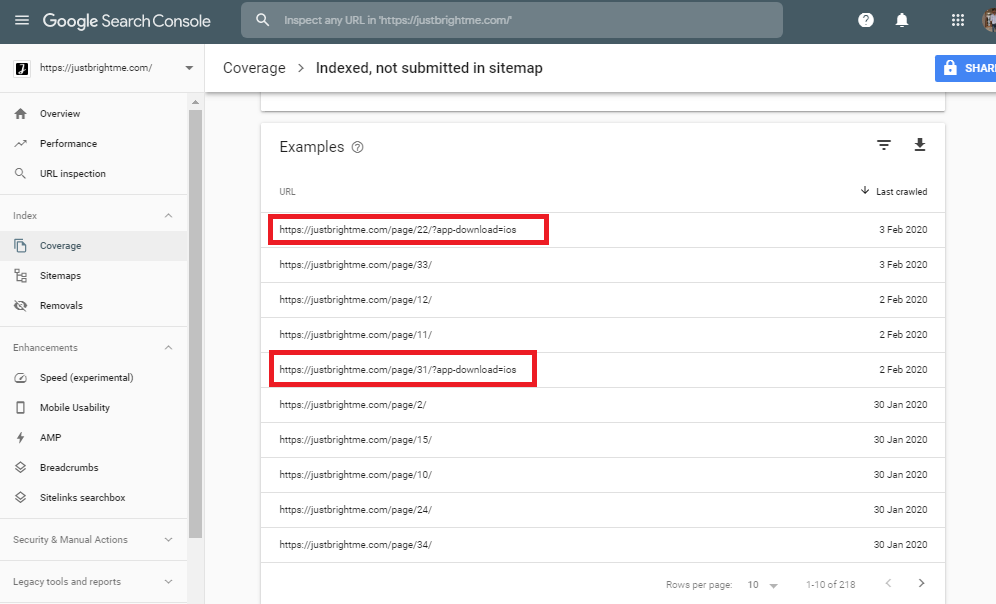Click the Breadcrumbs layers icon

[20, 467]
